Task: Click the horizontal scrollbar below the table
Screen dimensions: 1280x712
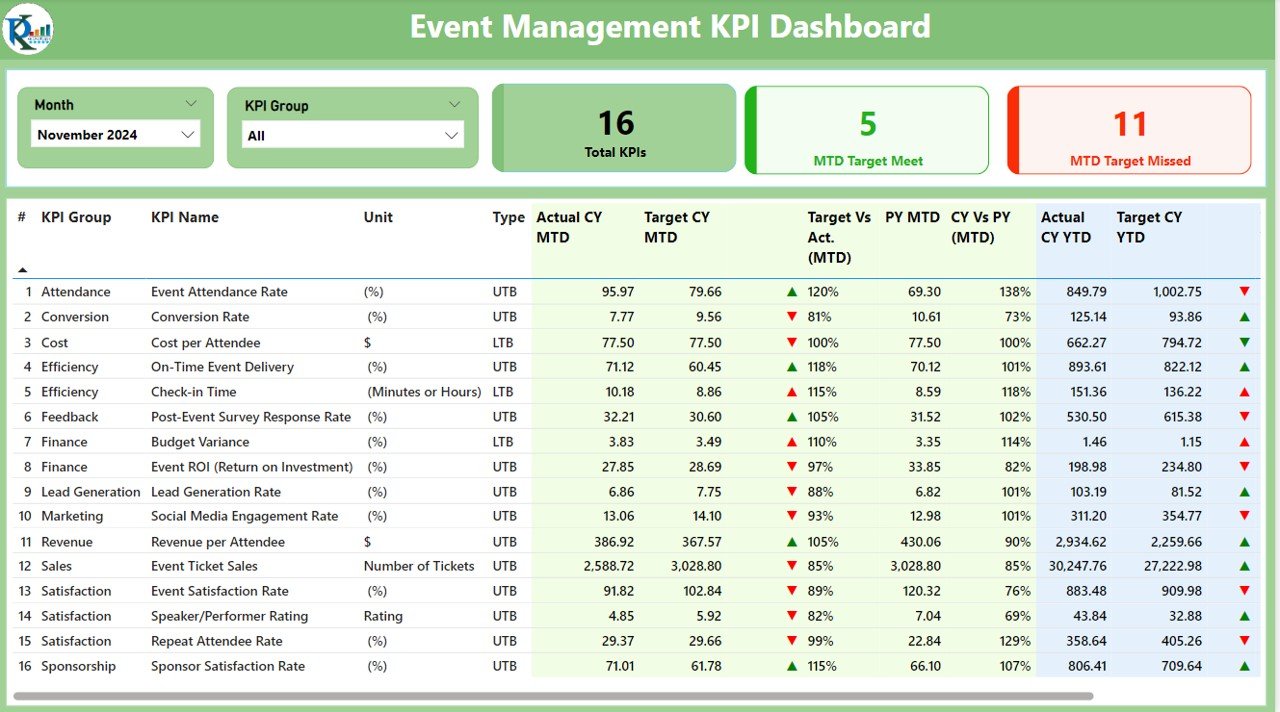Action: [553, 696]
